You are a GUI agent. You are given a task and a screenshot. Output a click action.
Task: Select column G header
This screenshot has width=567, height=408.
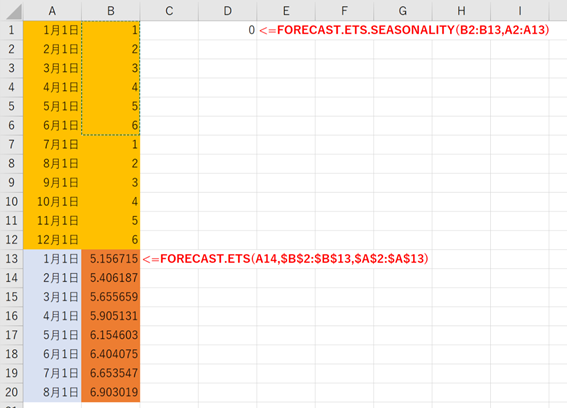coord(403,11)
